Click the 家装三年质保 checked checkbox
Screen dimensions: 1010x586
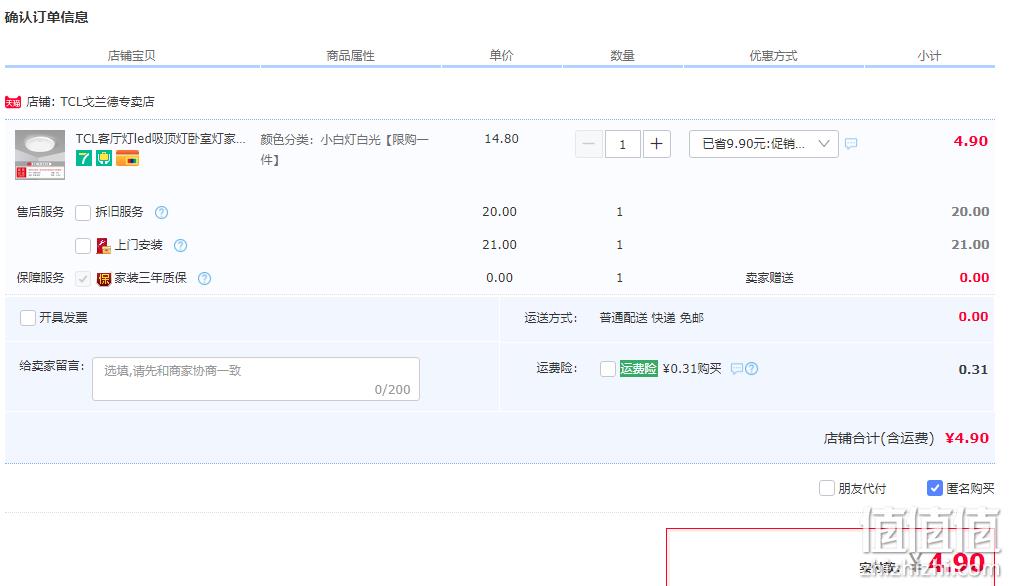82,278
